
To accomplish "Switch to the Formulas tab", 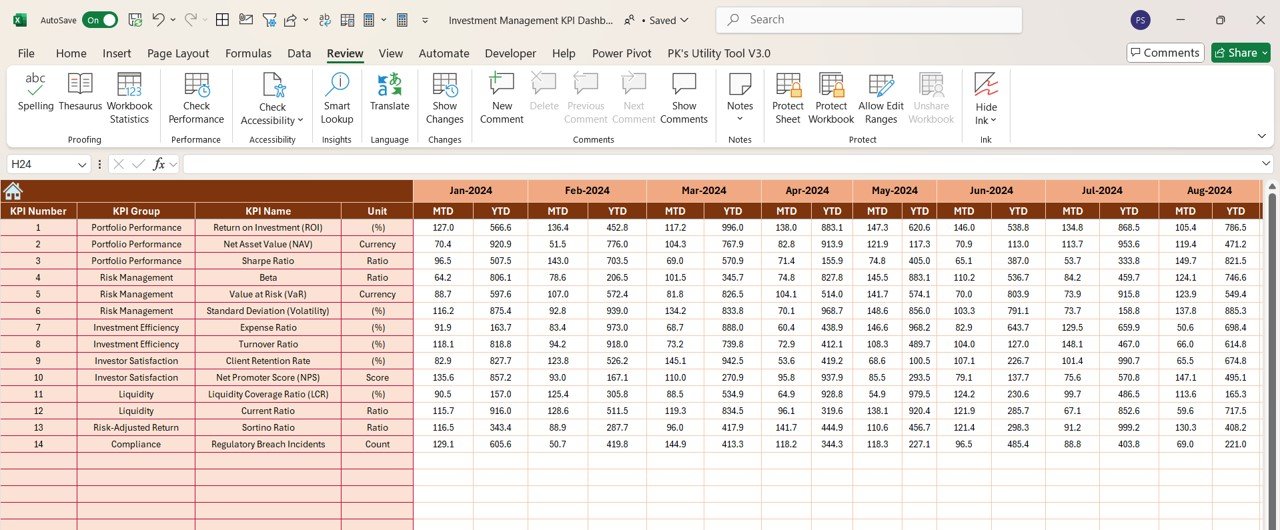I will point(248,53).
